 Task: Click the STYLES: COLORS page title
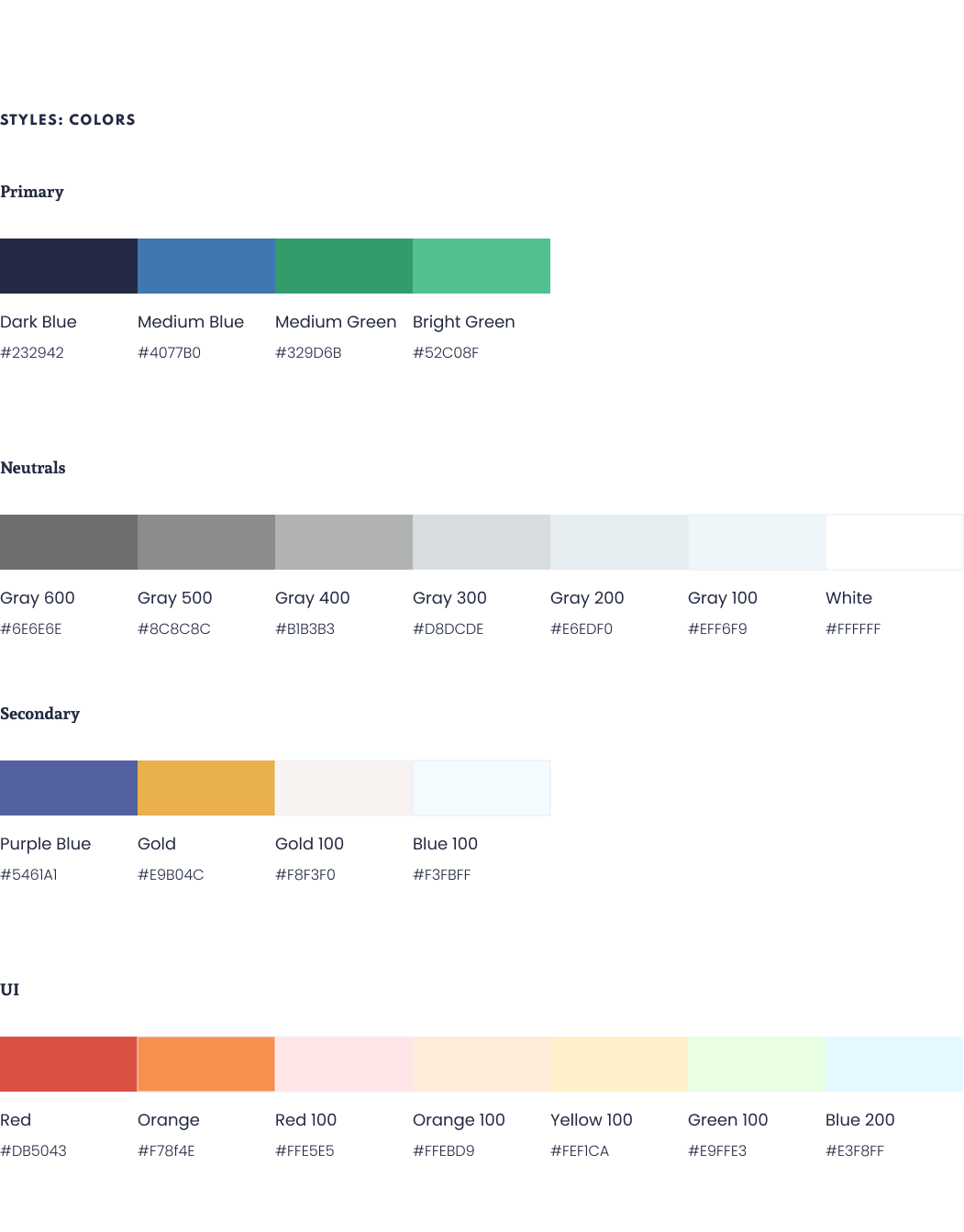click(68, 119)
